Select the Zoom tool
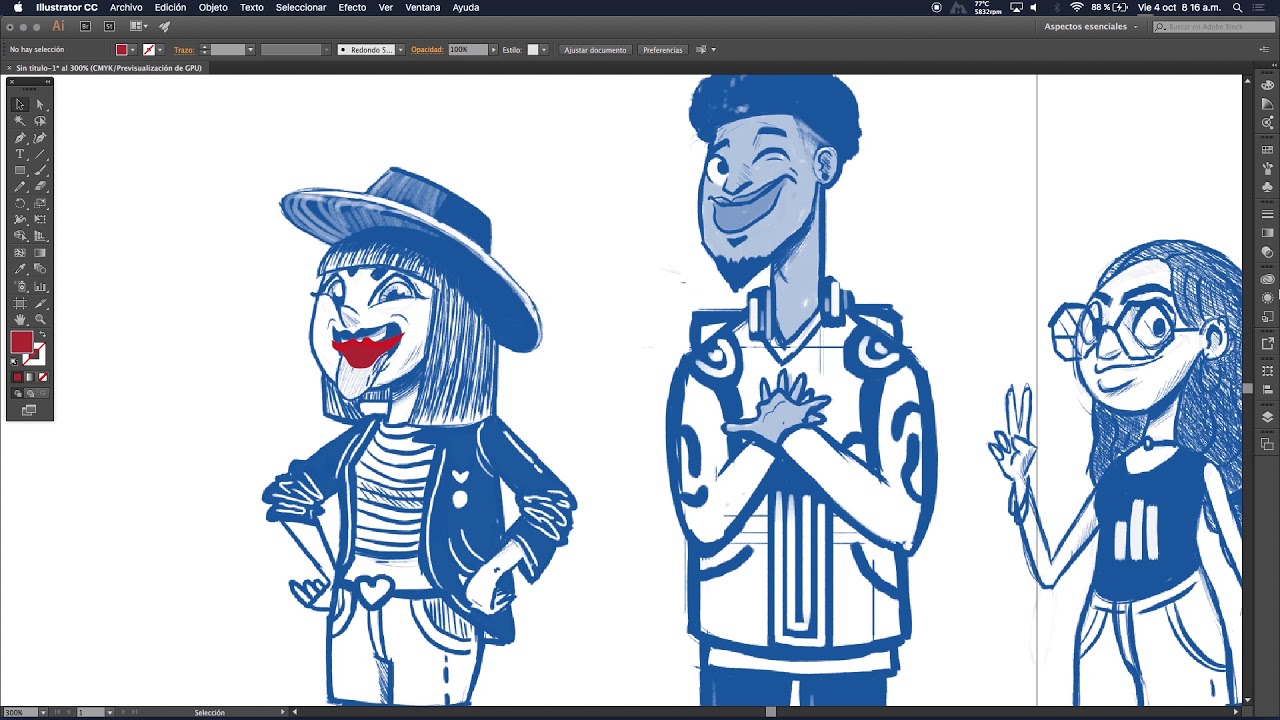This screenshot has height=720, width=1280. tap(40, 319)
